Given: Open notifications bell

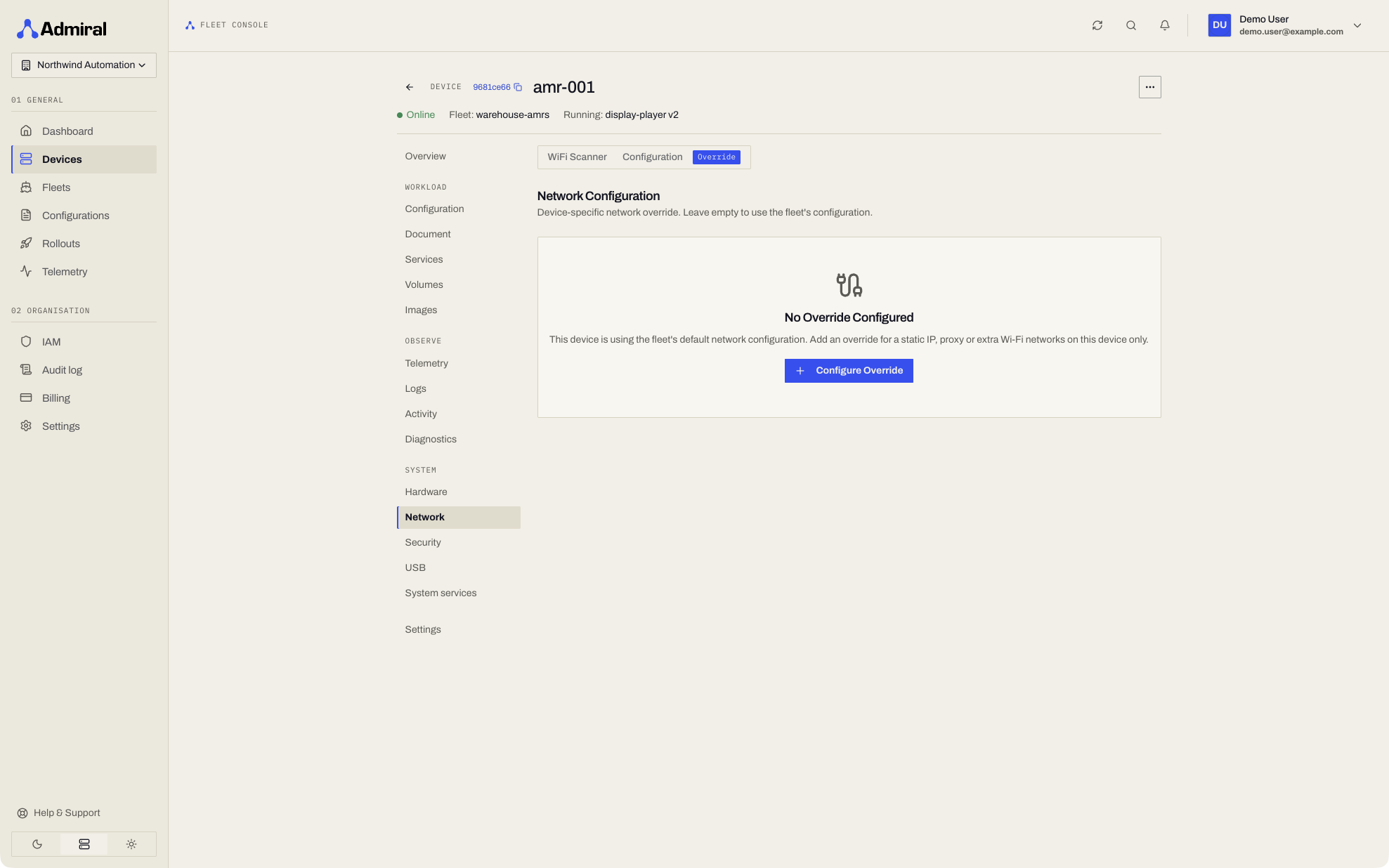Looking at the screenshot, I should [1165, 25].
